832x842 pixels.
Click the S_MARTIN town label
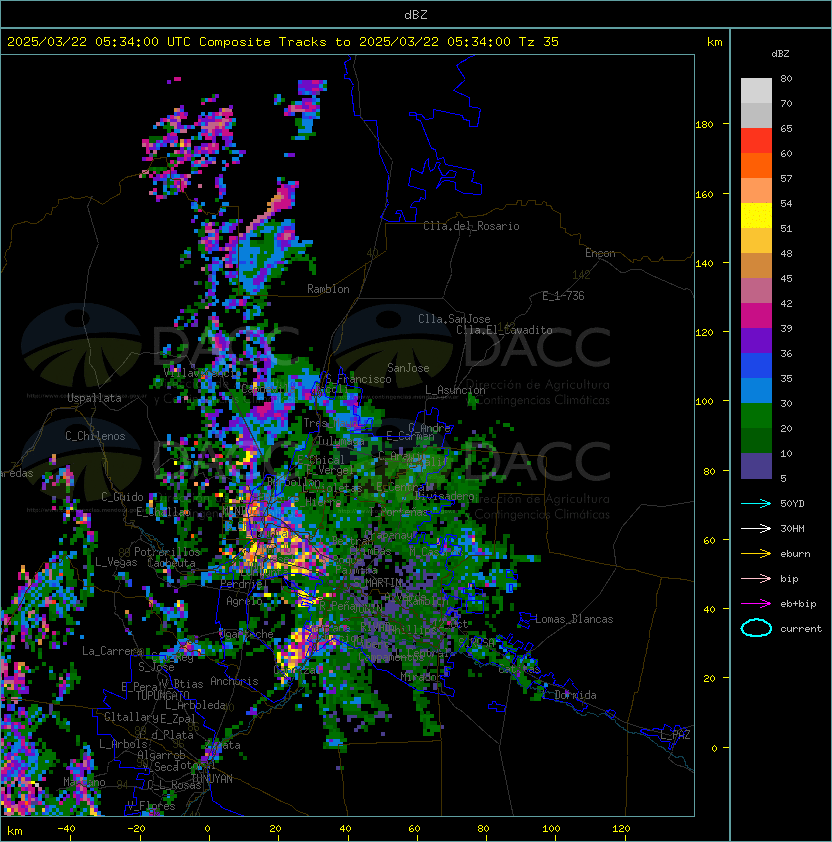click(378, 582)
